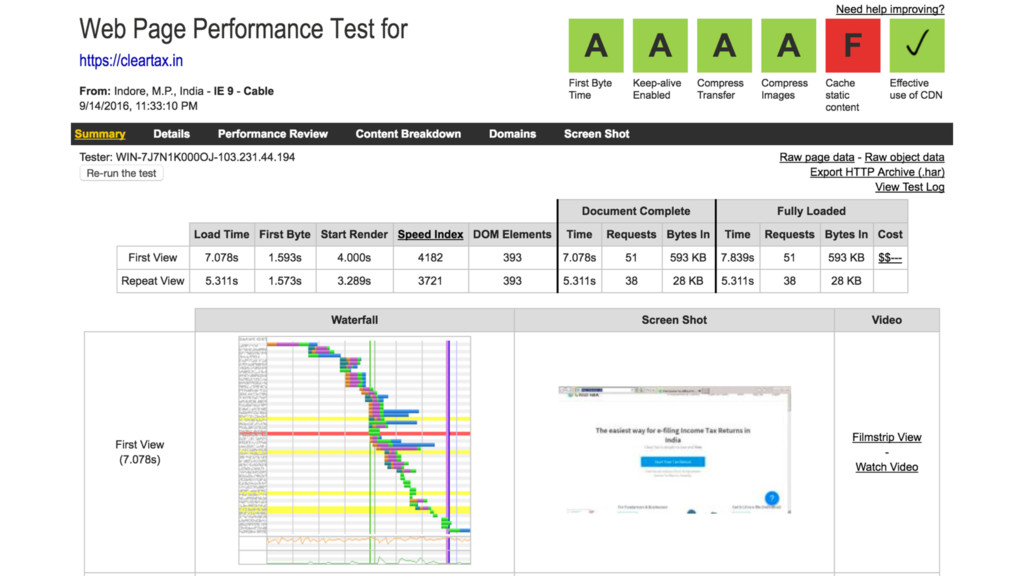Click the Start Render value 3.289s
Viewport: 1024px width, 576px height.
pyautogui.click(x=354, y=281)
